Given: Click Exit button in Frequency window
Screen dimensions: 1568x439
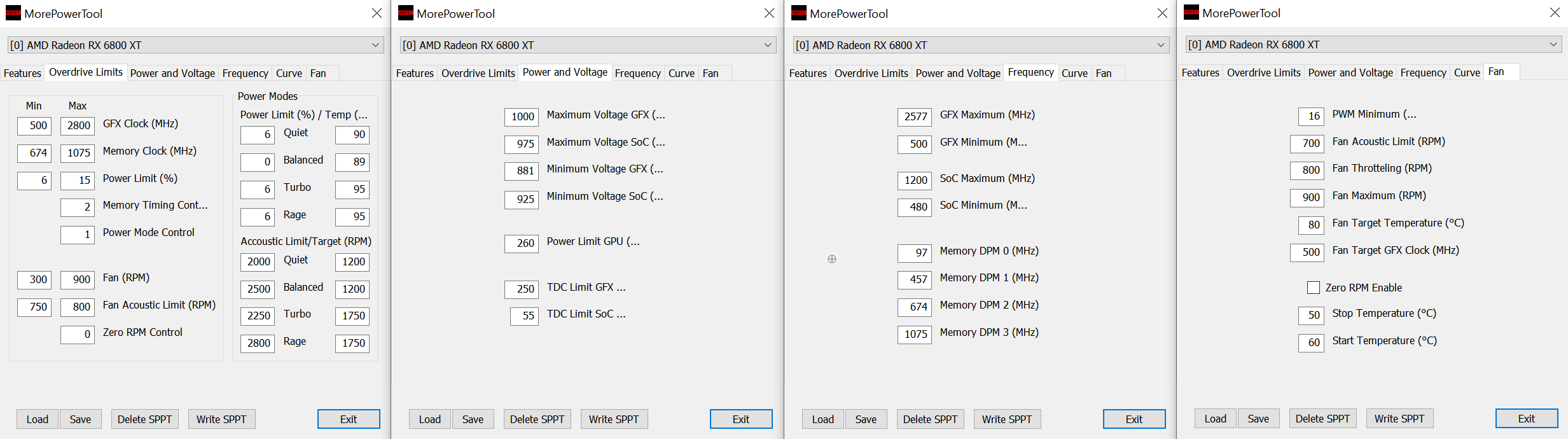Looking at the screenshot, I should [x=1134, y=419].
